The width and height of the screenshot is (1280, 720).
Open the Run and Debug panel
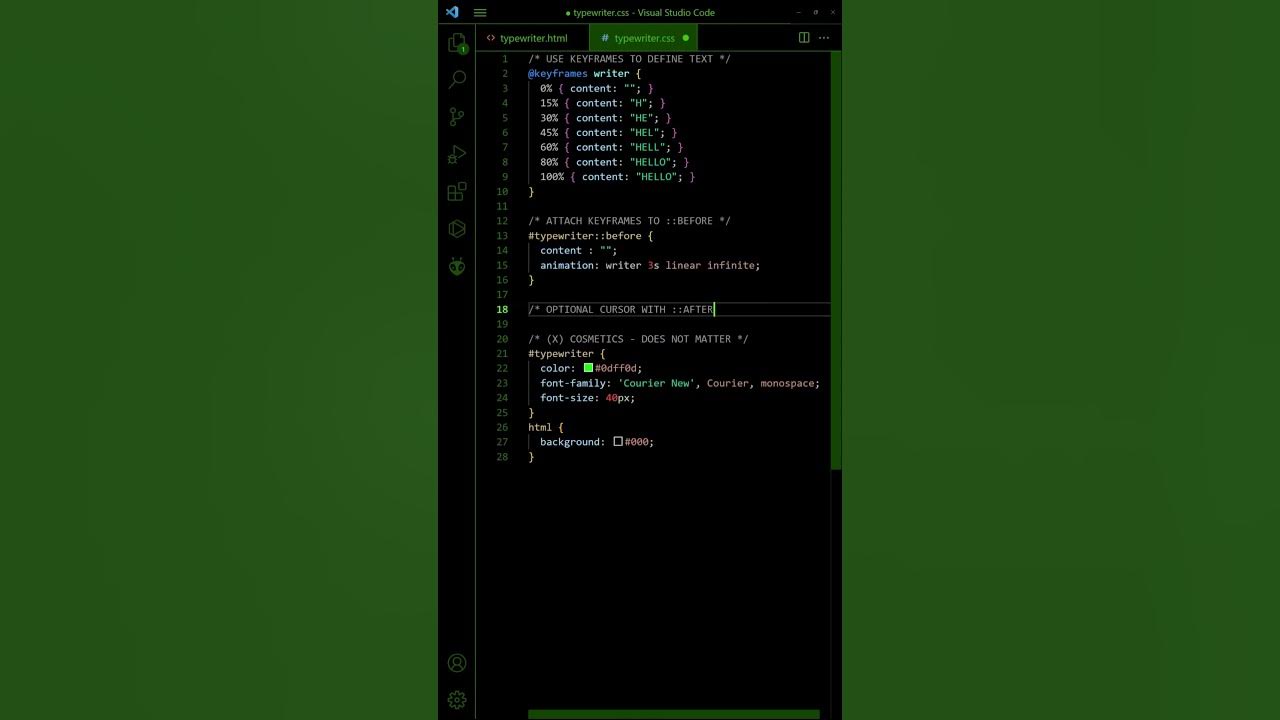pos(457,154)
